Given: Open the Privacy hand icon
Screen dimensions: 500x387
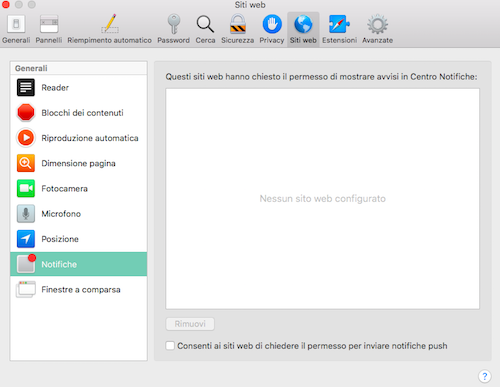Looking at the screenshot, I should click(272, 24).
